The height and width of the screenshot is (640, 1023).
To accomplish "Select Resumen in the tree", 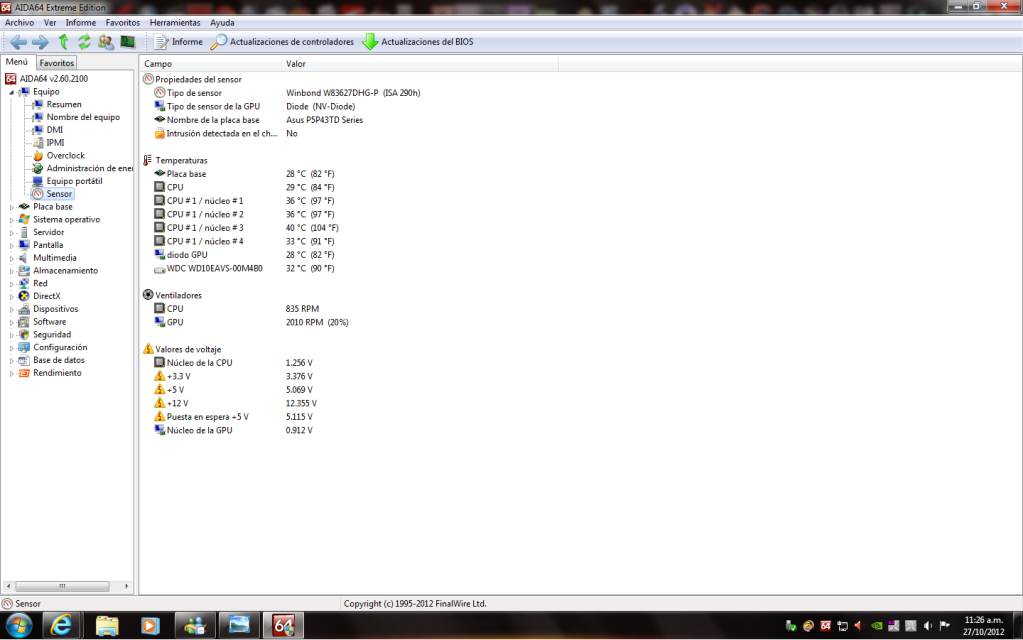I will click(x=64, y=104).
